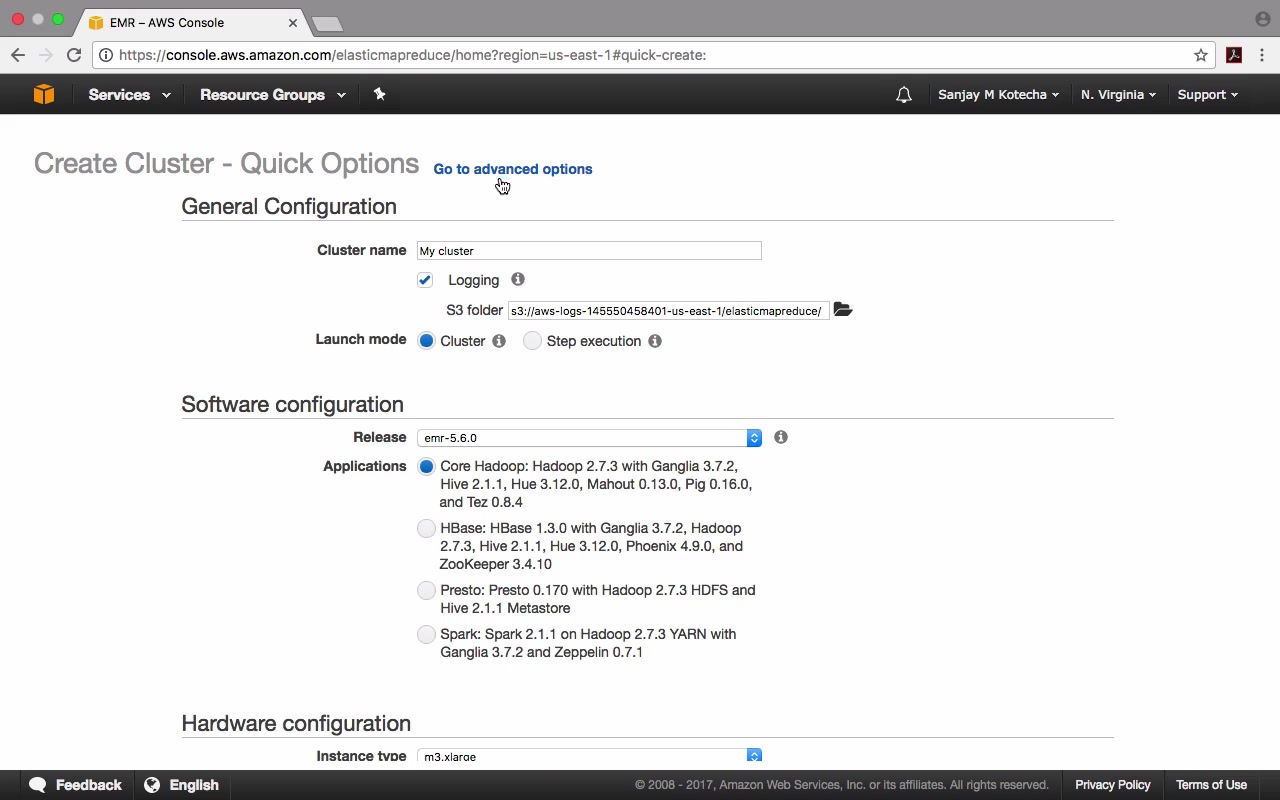Bookmark this page with the star icon
This screenshot has height=800, width=1280.
1201,55
